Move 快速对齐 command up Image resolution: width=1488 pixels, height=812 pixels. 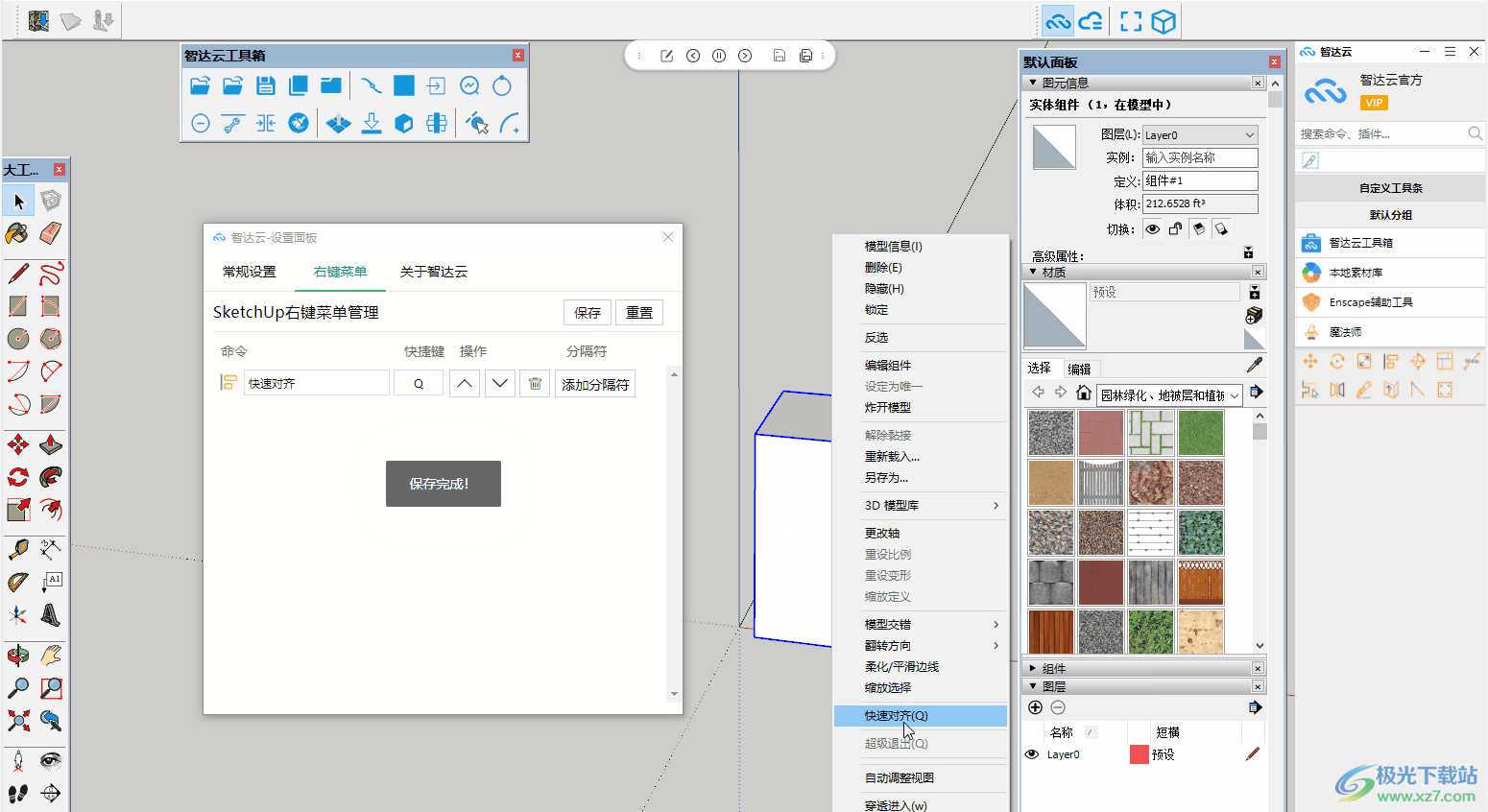465,384
